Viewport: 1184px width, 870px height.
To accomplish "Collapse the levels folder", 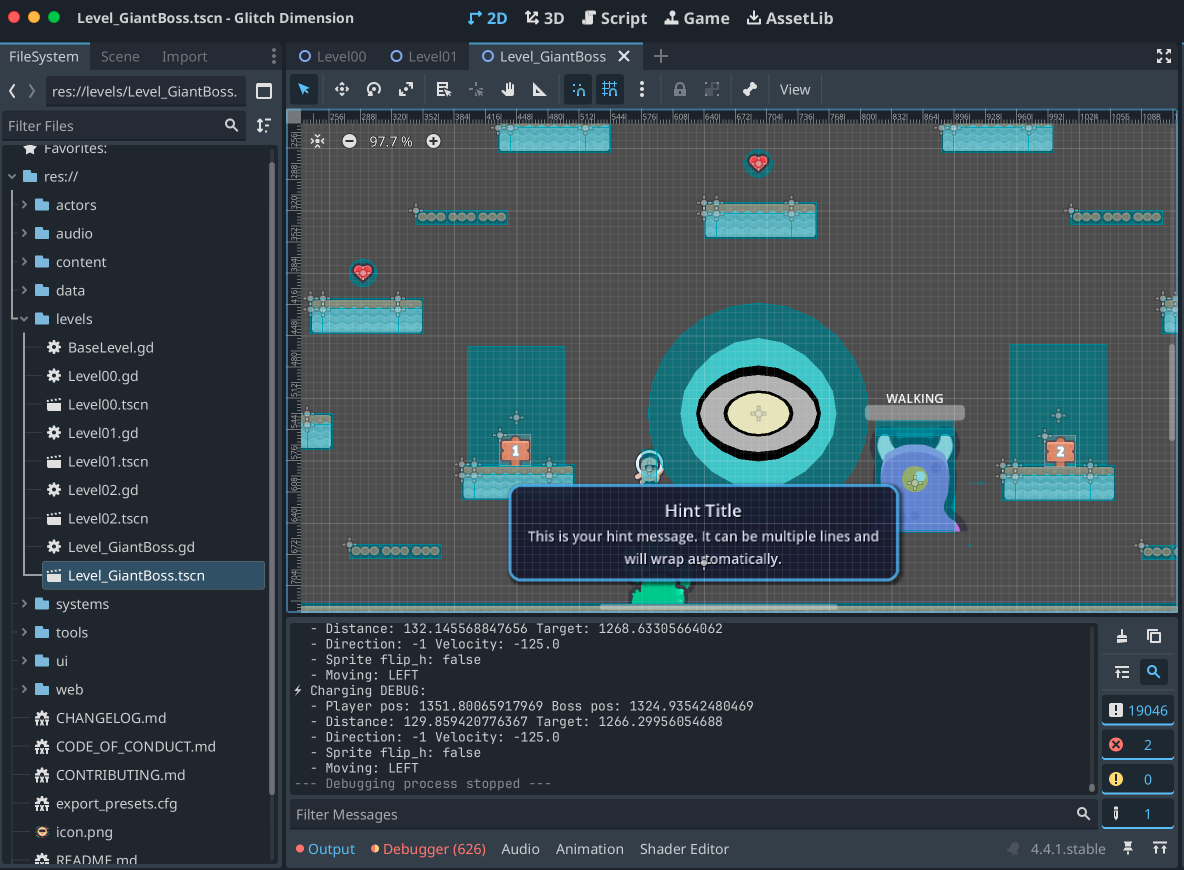I will click(25, 319).
